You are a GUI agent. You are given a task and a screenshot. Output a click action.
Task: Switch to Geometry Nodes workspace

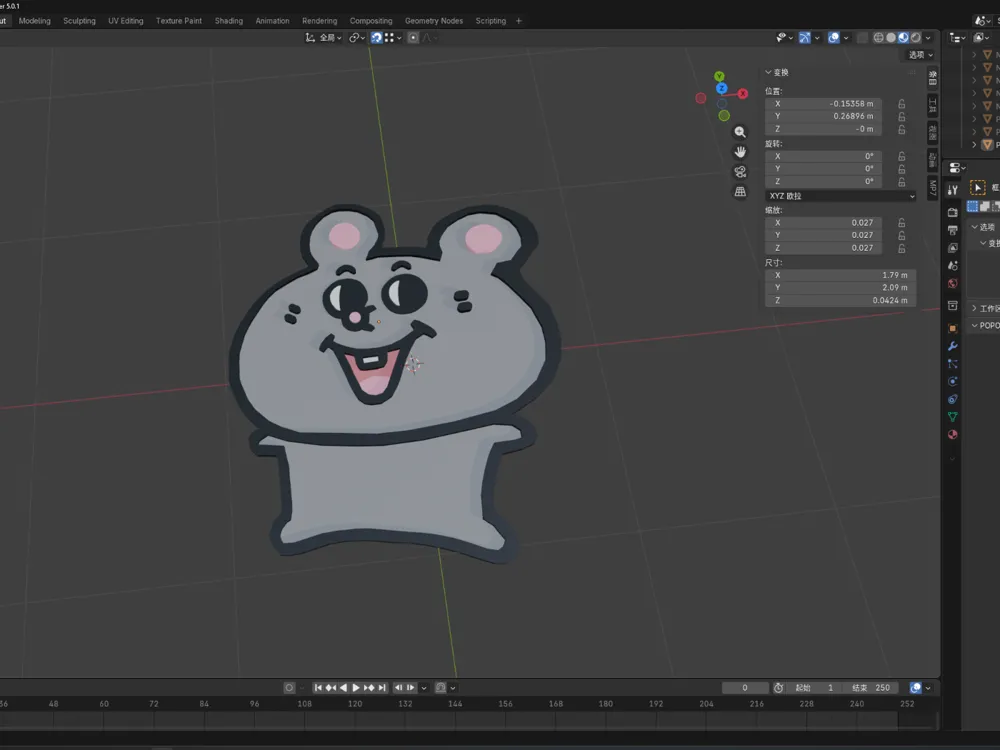[x=434, y=20]
